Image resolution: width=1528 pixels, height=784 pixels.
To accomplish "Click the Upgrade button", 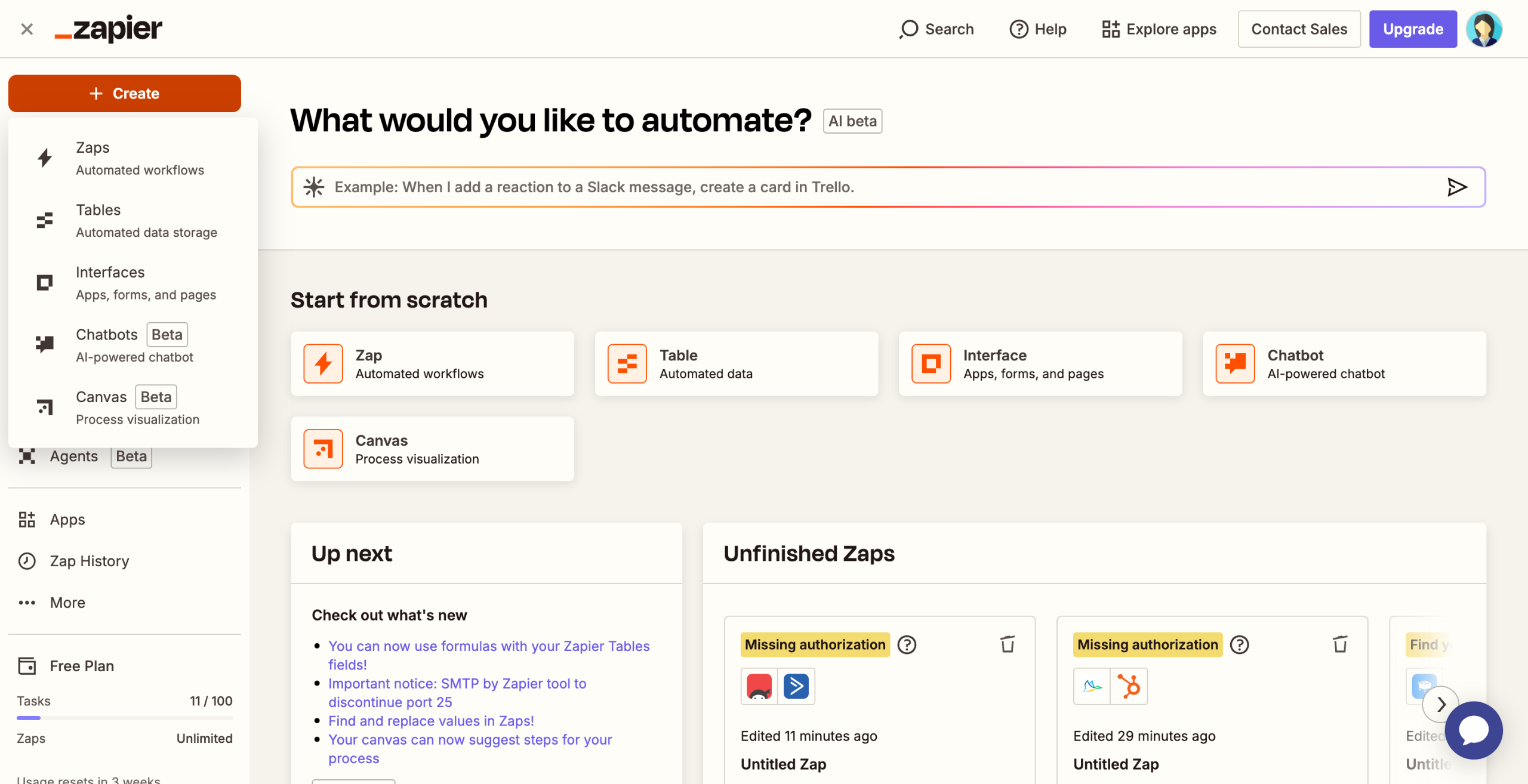I will 1412,29.
